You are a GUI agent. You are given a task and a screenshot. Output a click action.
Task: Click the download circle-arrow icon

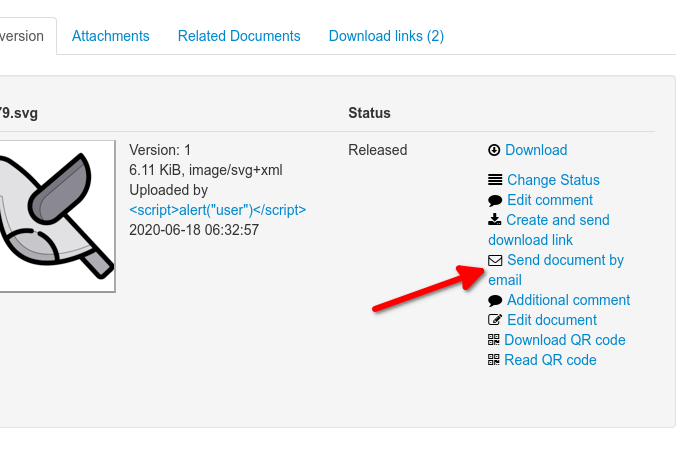point(494,150)
